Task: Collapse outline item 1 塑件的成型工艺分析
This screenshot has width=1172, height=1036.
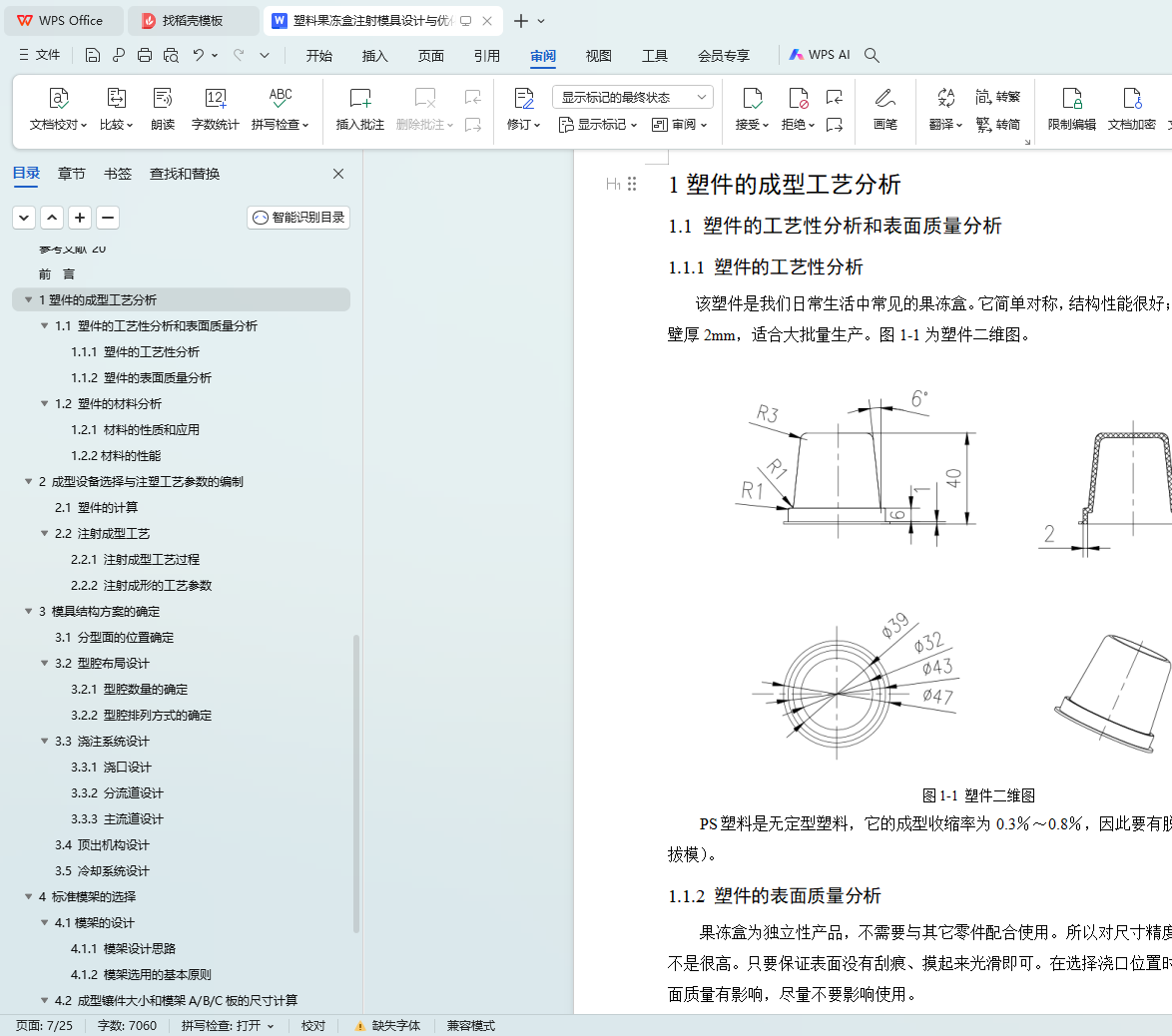Action: pyautogui.click(x=28, y=299)
